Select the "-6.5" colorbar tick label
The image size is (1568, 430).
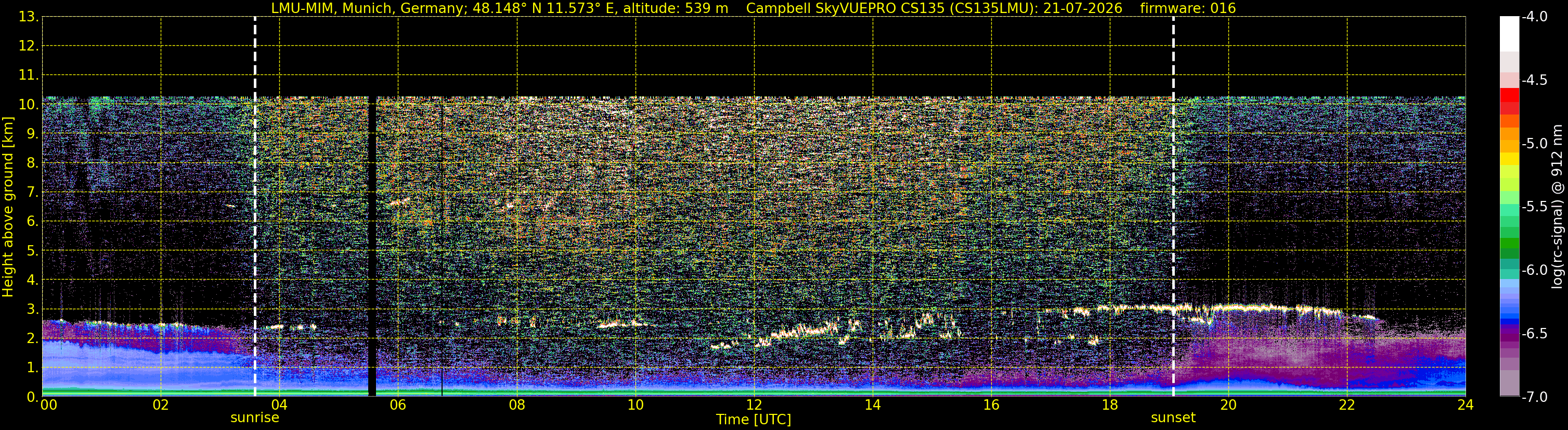click(1535, 334)
